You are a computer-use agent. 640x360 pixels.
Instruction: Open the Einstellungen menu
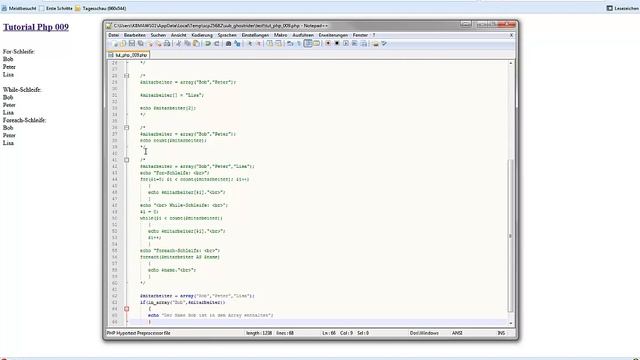point(255,35)
